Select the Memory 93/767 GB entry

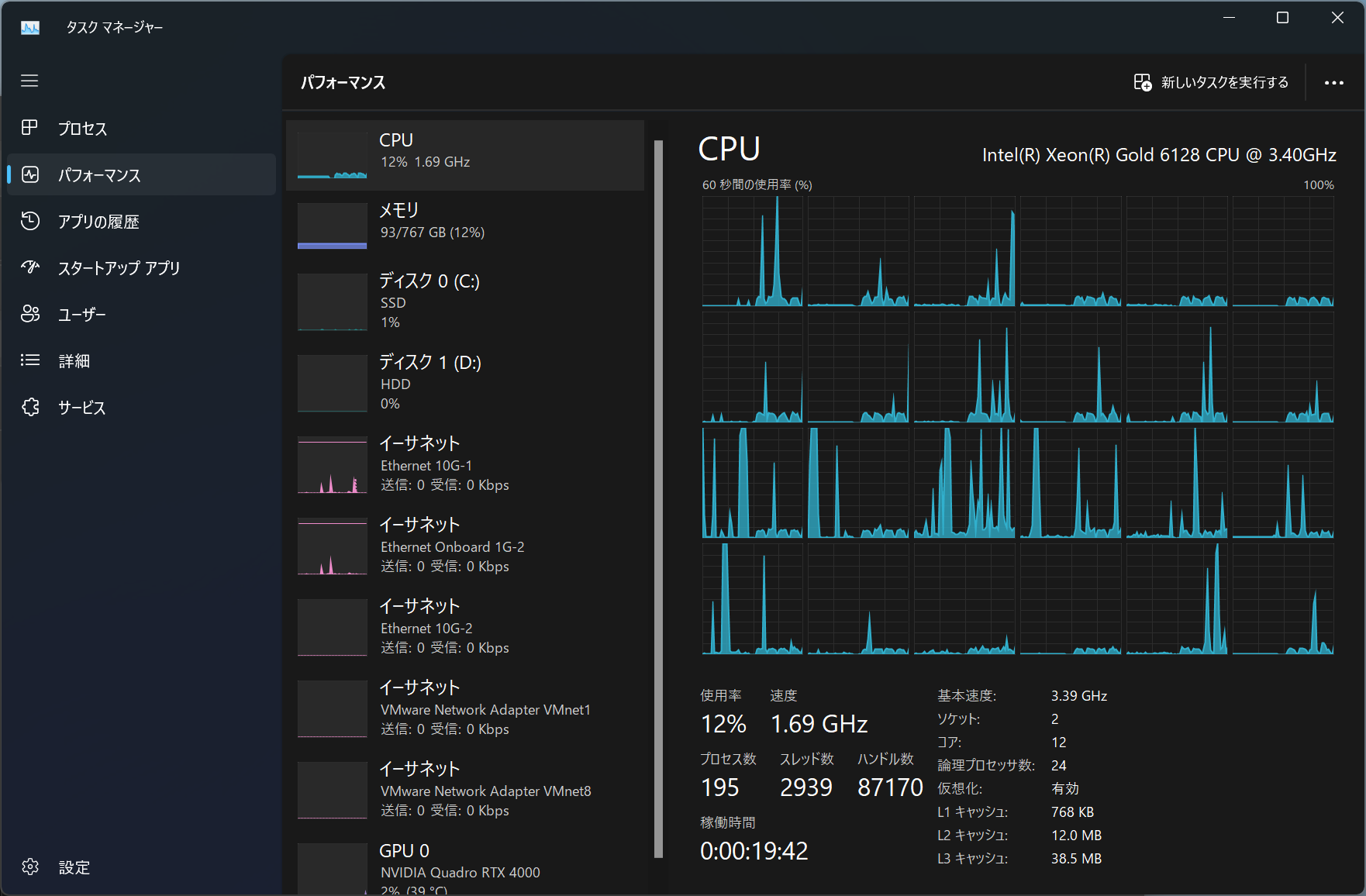(x=465, y=226)
